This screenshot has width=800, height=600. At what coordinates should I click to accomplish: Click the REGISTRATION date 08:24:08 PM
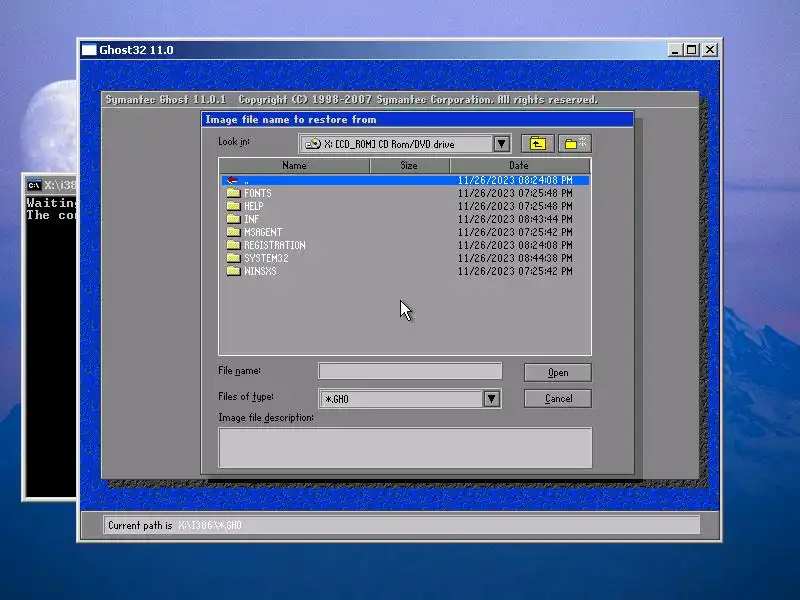pyautogui.click(x=515, y=245)
